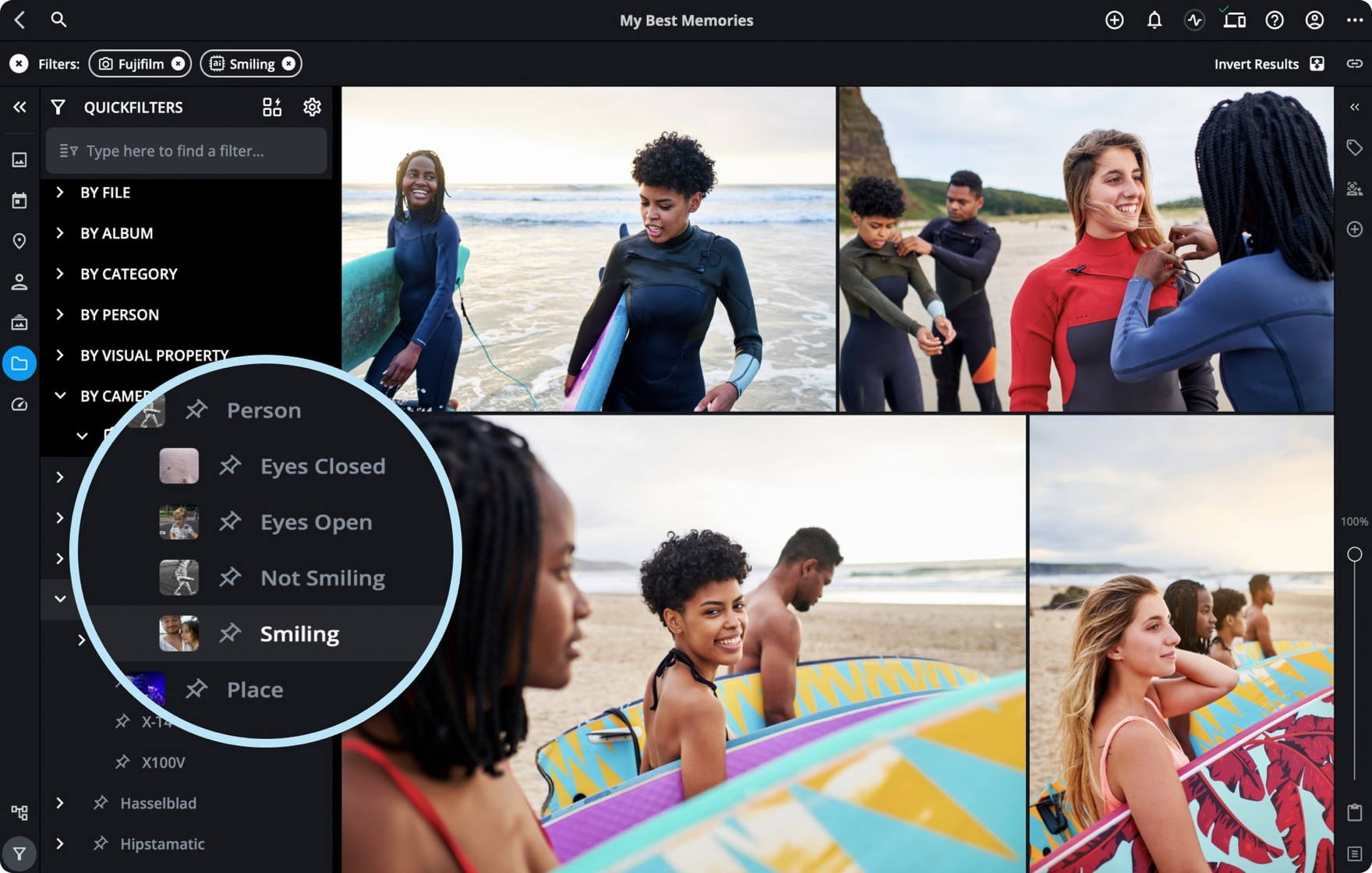This screenshot has height=873, width=1372.
Task: Pin the Smiling filter
Action: tap(230, 633)
